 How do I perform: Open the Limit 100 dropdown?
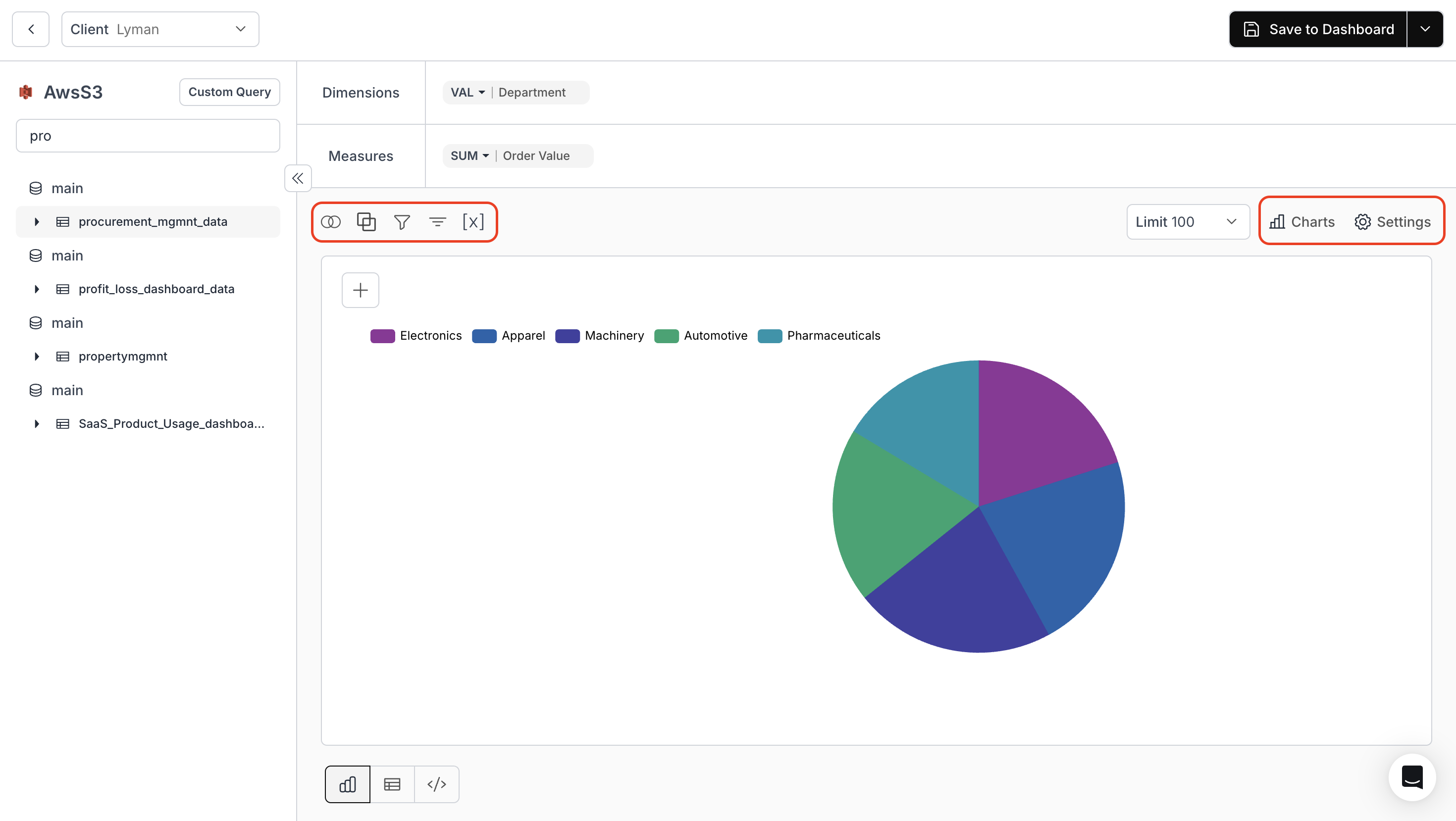pos(1187,221)
